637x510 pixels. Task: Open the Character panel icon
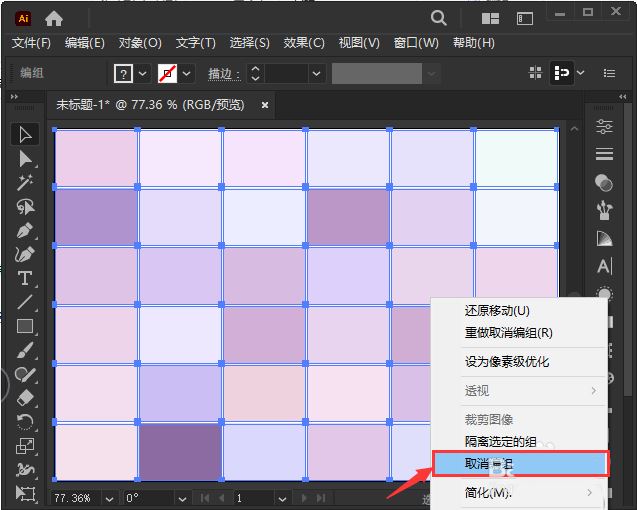pyautogui.click(x=604, y=266)
